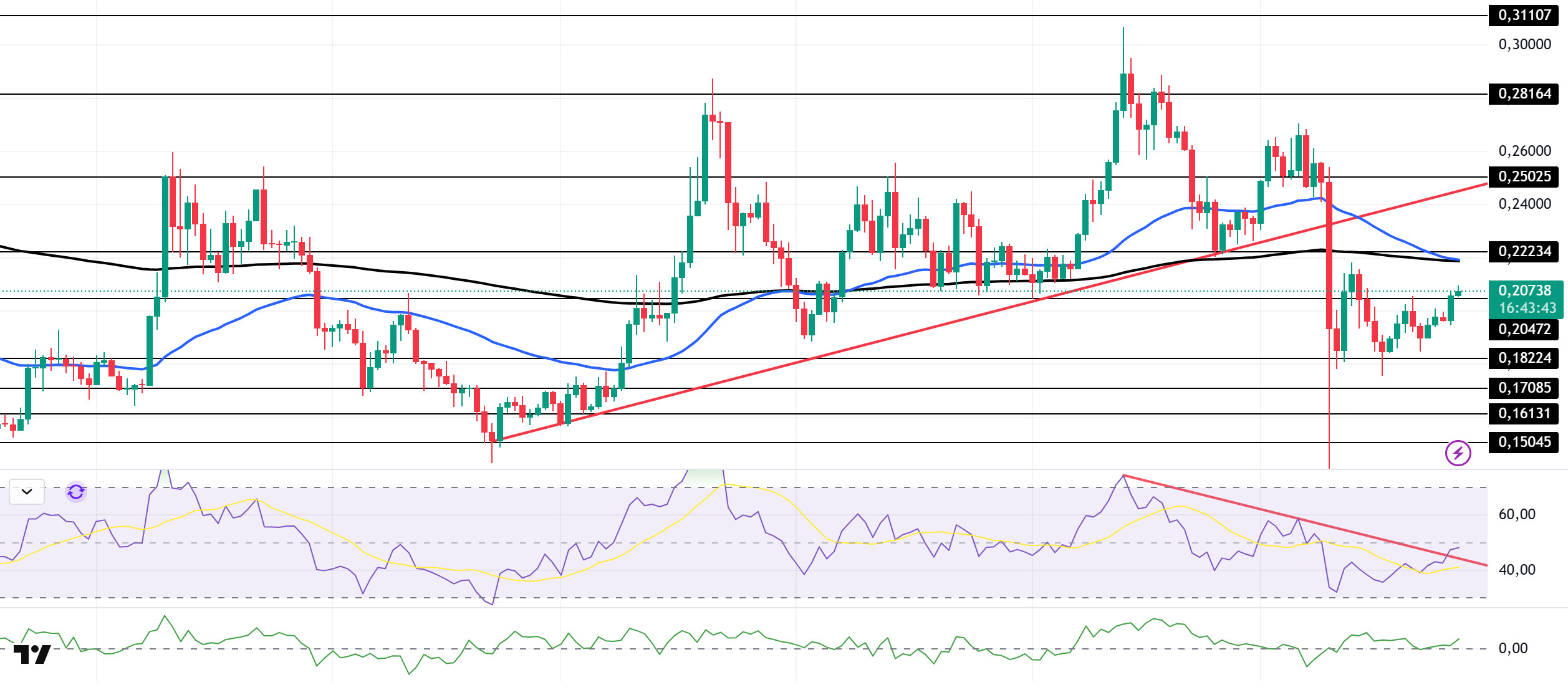The image size is (1568, 690).
Task: Click the 0,20472 price level label
Action: [1523, 329]
